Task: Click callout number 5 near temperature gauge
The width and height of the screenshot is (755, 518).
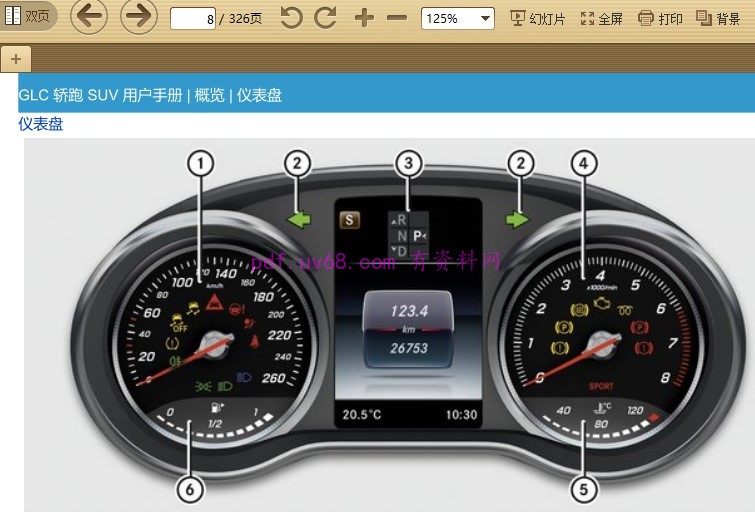Action: click(x=585, y=489)
